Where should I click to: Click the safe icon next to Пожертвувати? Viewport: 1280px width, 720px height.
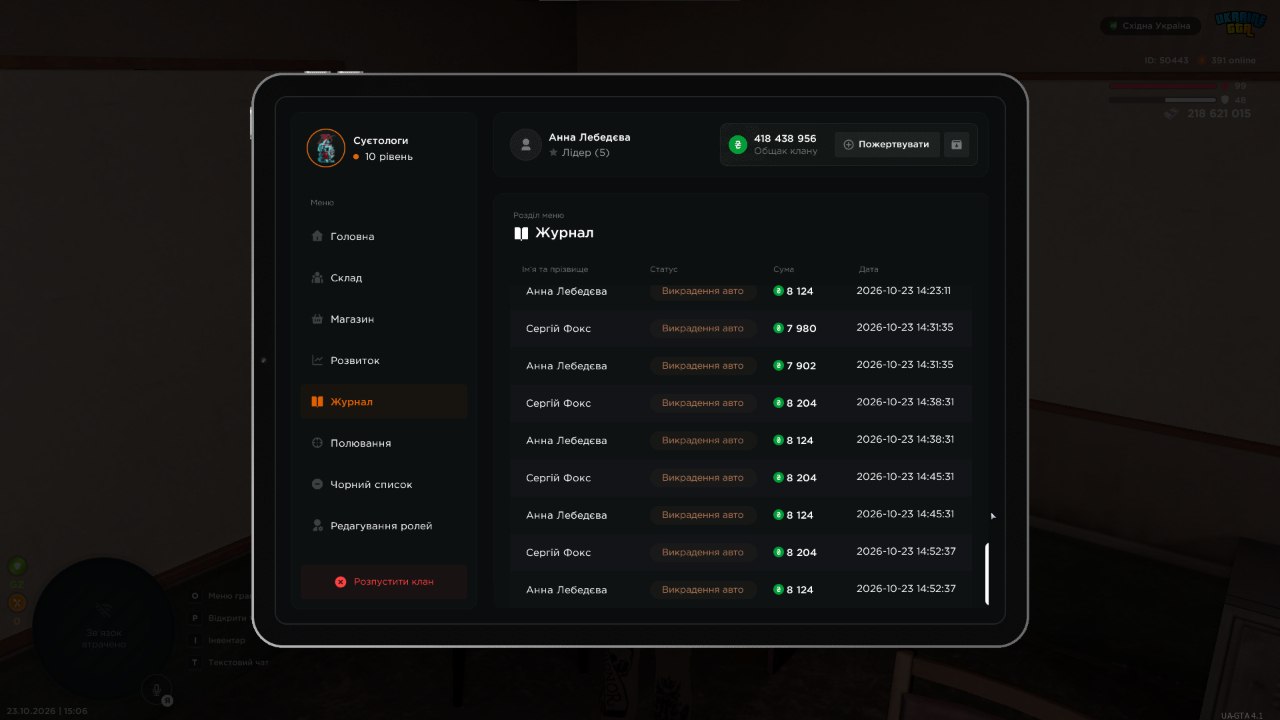point(956,144)
